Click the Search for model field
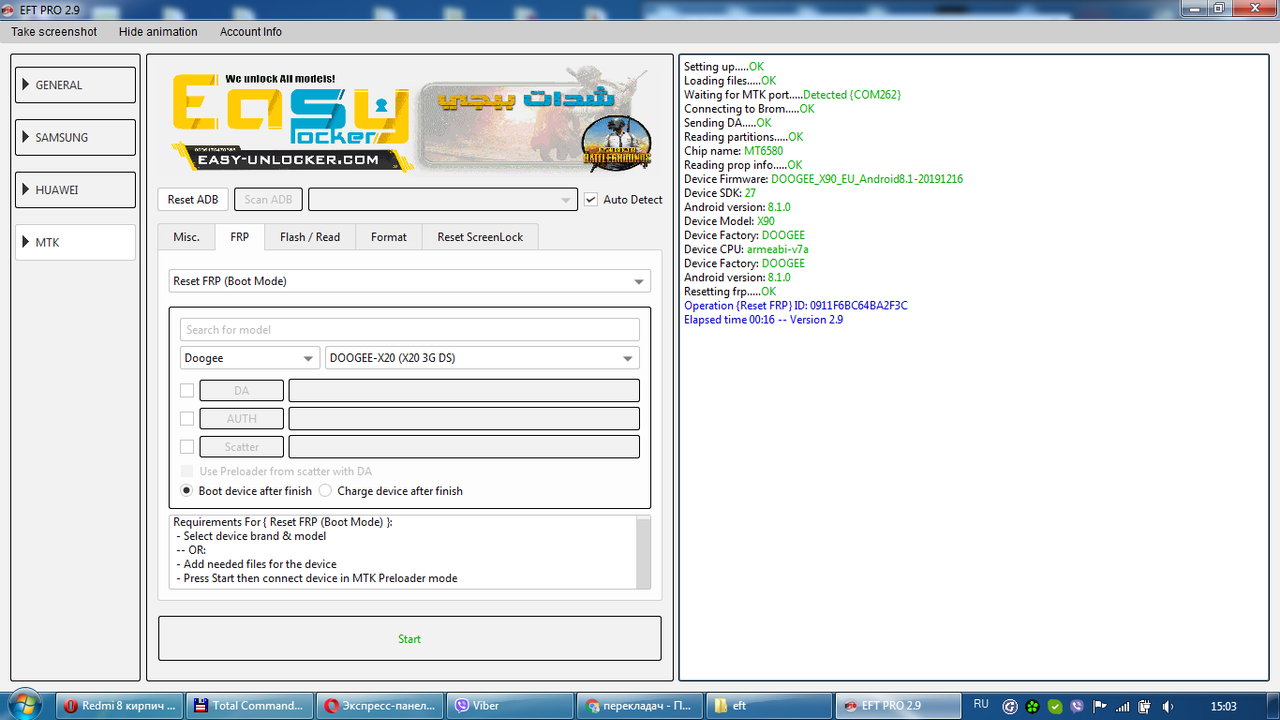This screenshot has height=720, width=1280. coord(410,330)
